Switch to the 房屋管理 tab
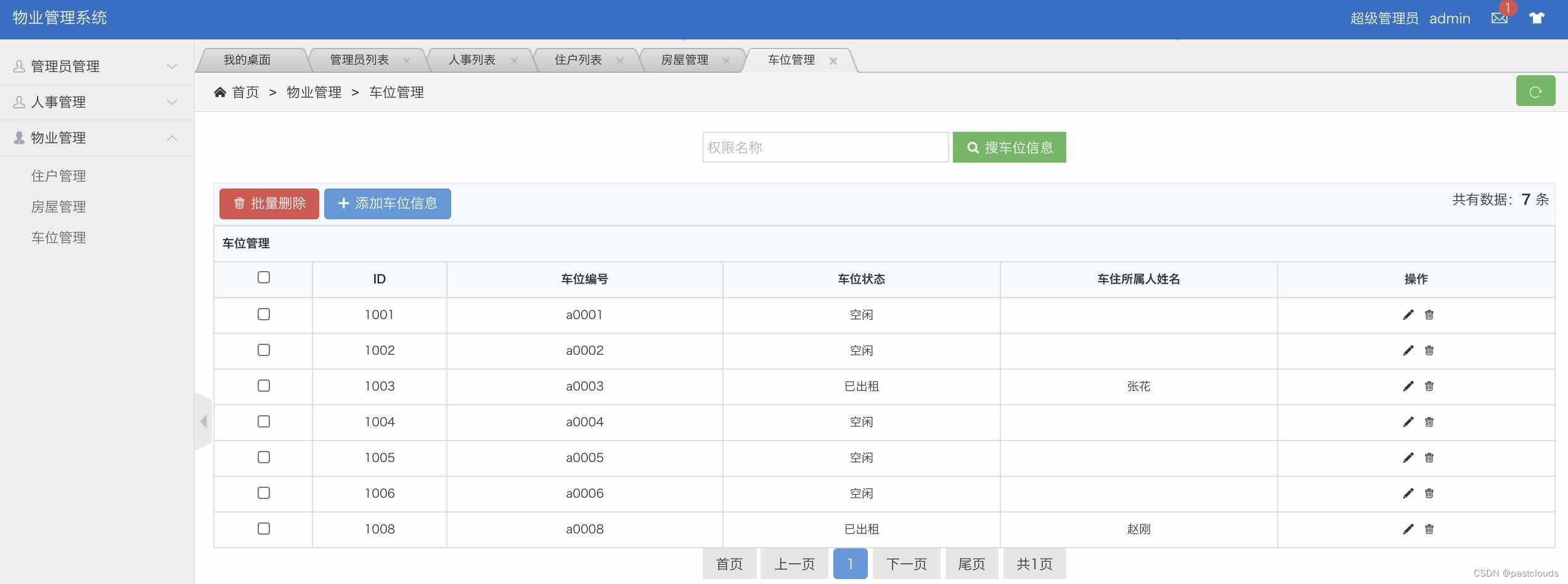 685,60
